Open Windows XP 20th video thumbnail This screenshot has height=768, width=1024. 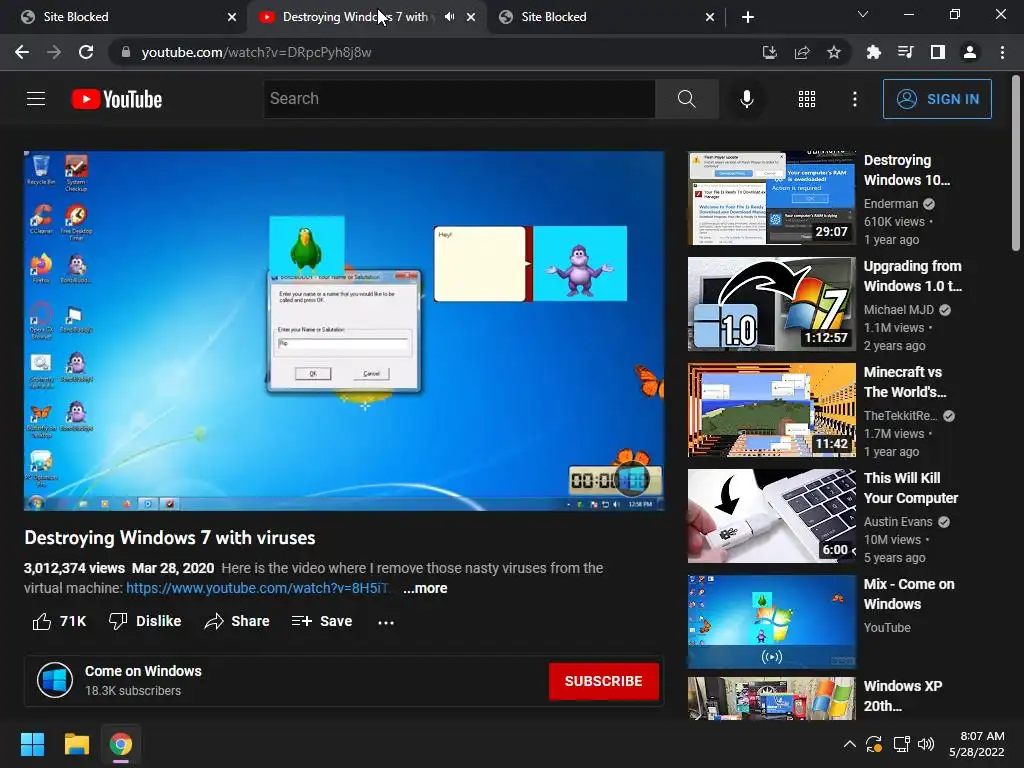[x=771, y=699]
